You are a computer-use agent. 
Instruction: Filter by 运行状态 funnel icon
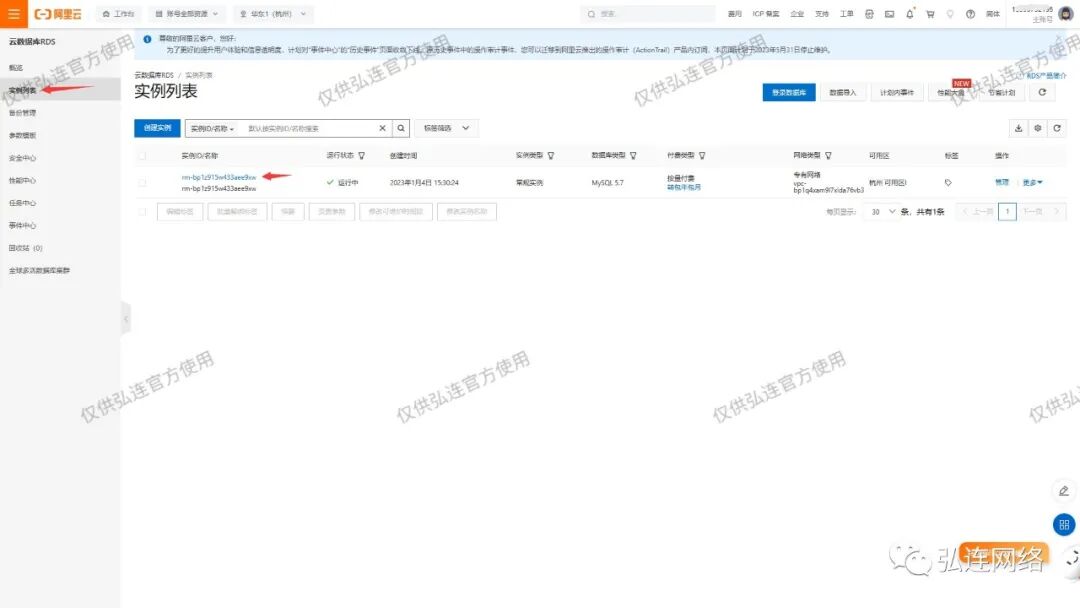(362, 156)
